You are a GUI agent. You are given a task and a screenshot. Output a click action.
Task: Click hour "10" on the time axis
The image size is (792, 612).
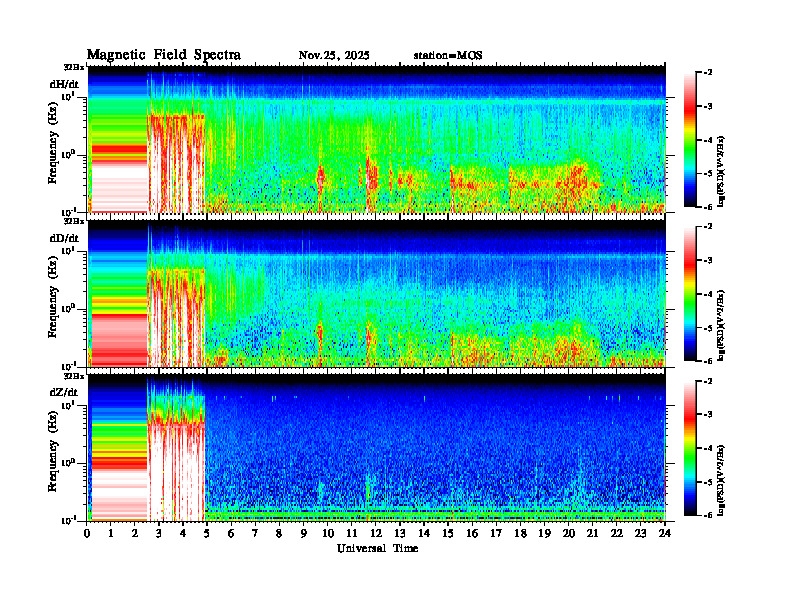click(x=328, y=533)
